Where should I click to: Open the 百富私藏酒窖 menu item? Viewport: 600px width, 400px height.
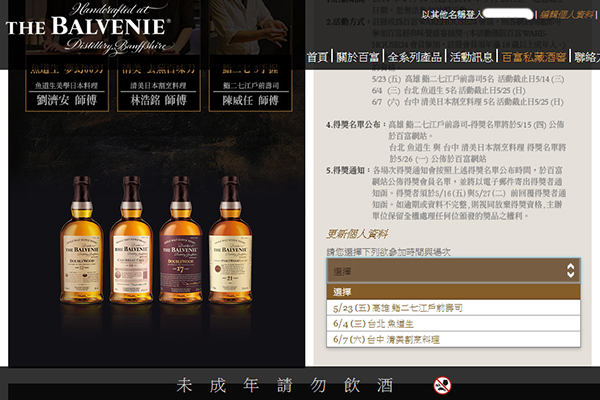tap(534, 57)
